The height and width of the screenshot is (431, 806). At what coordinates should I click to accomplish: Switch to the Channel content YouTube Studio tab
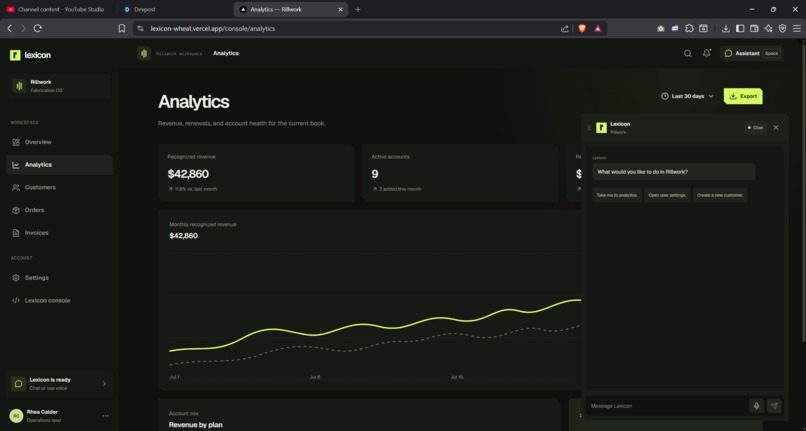click(x=56, y=9)
